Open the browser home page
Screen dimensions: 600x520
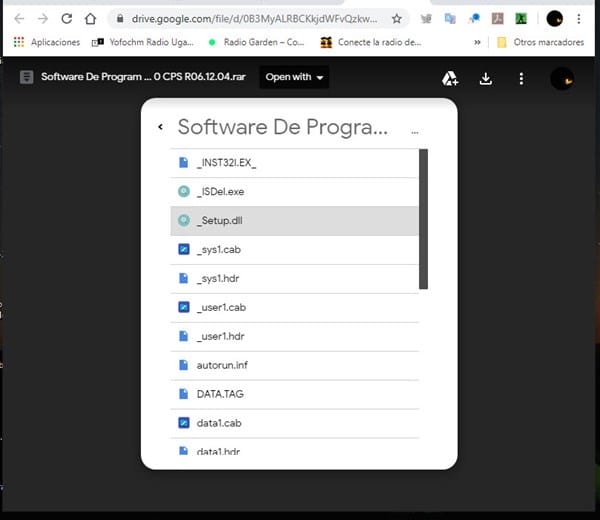[x=90, y=18]
